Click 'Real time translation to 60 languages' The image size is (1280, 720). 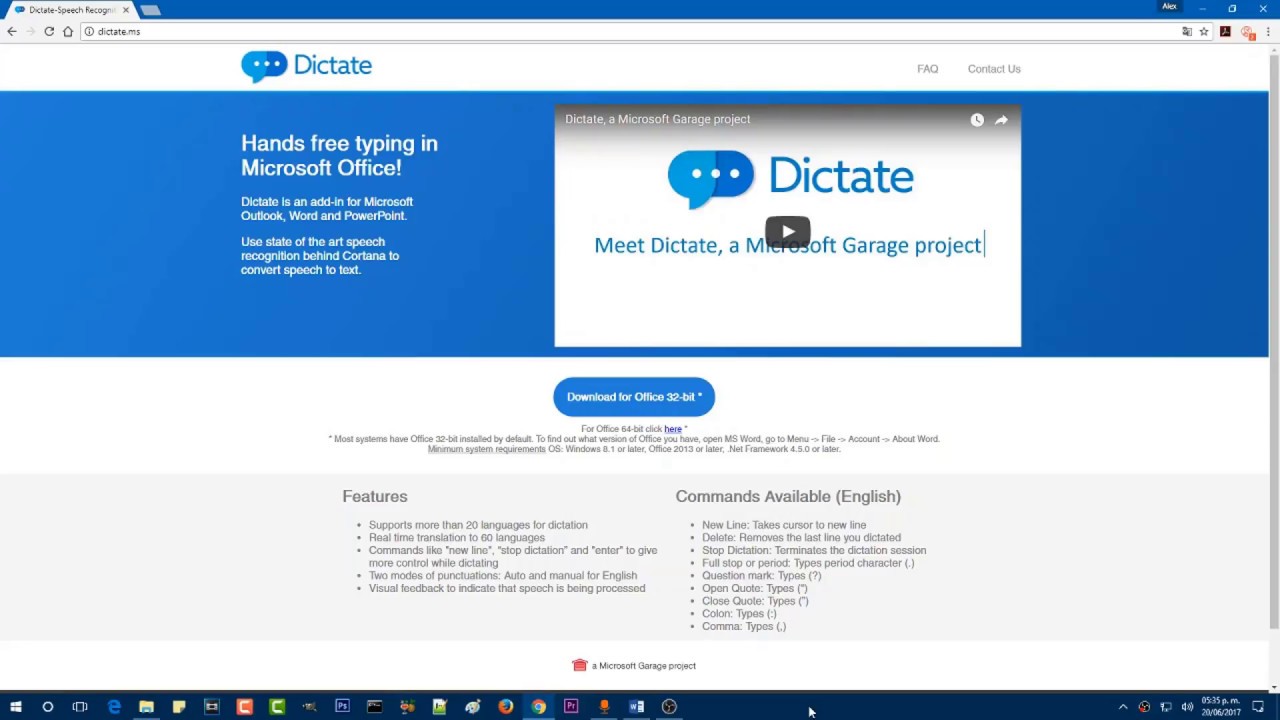(x=457, y=538)
